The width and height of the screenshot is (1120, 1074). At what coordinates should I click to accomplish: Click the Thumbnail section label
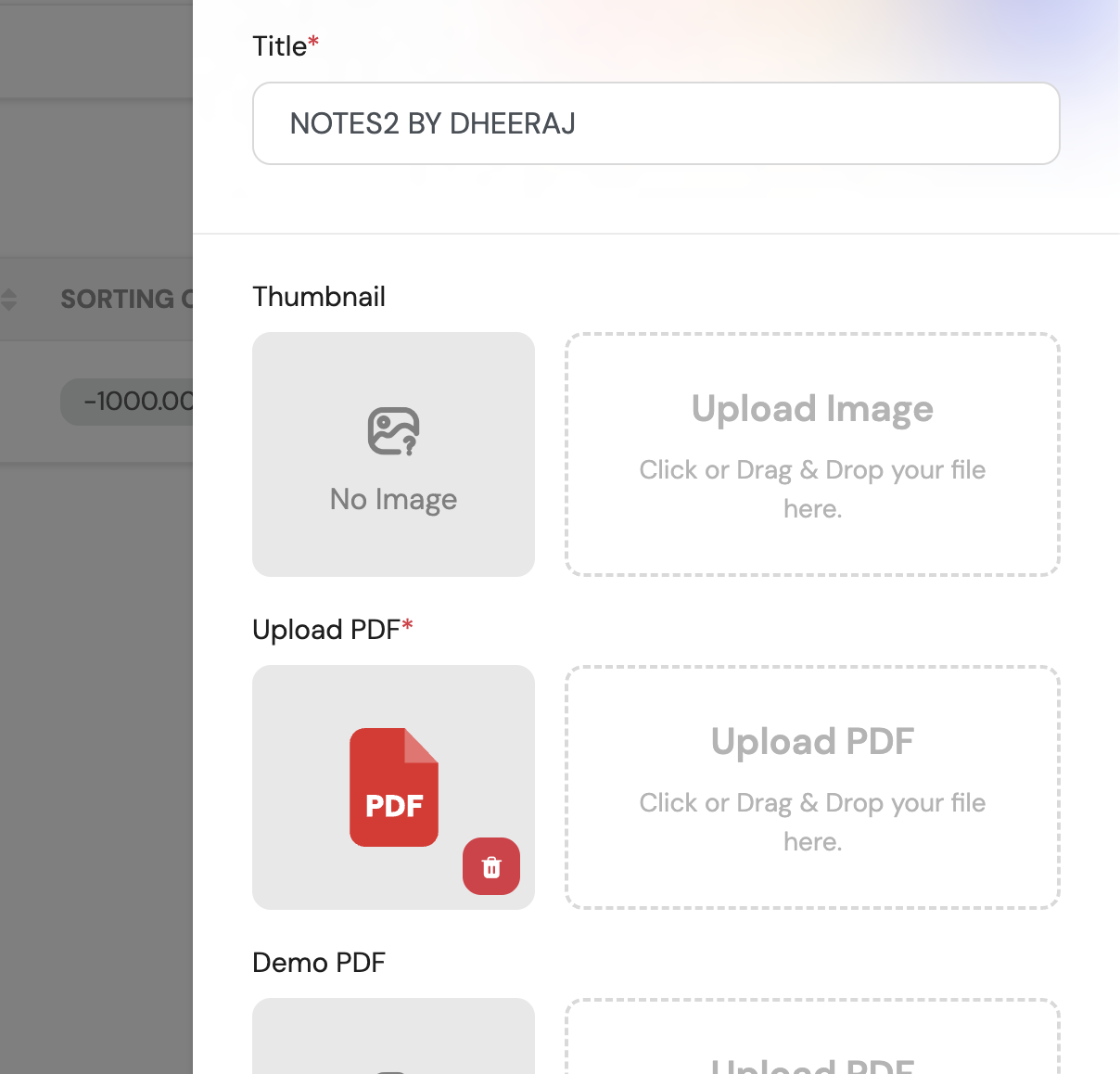tap(319, 297)
